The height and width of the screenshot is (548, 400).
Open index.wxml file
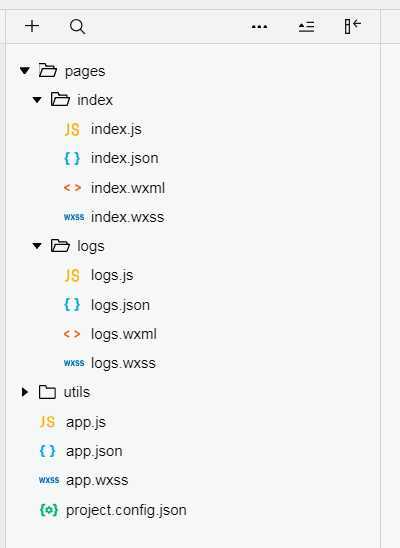[128, 188]
